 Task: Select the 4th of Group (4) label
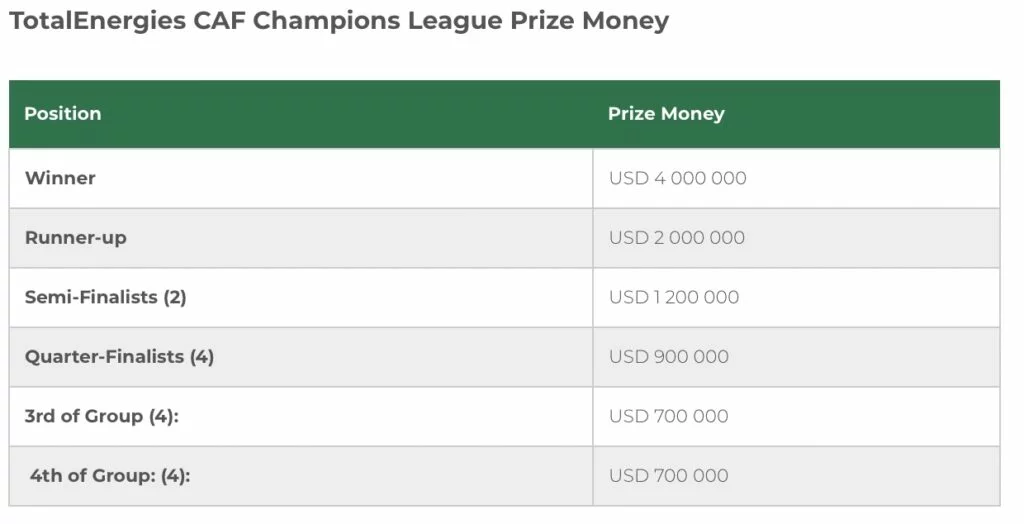[110, 476]
